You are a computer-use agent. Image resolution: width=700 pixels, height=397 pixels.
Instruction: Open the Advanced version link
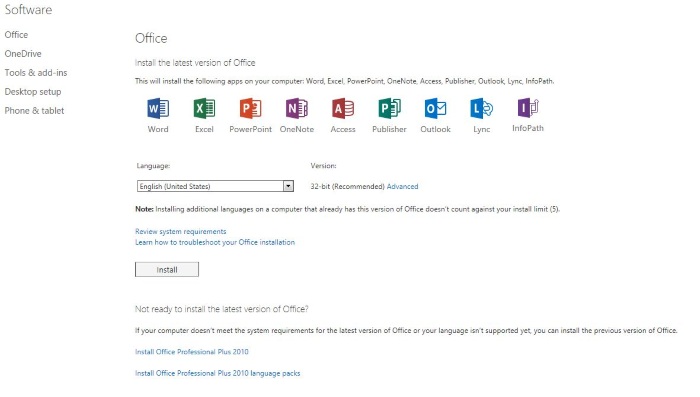click(402, 186)
